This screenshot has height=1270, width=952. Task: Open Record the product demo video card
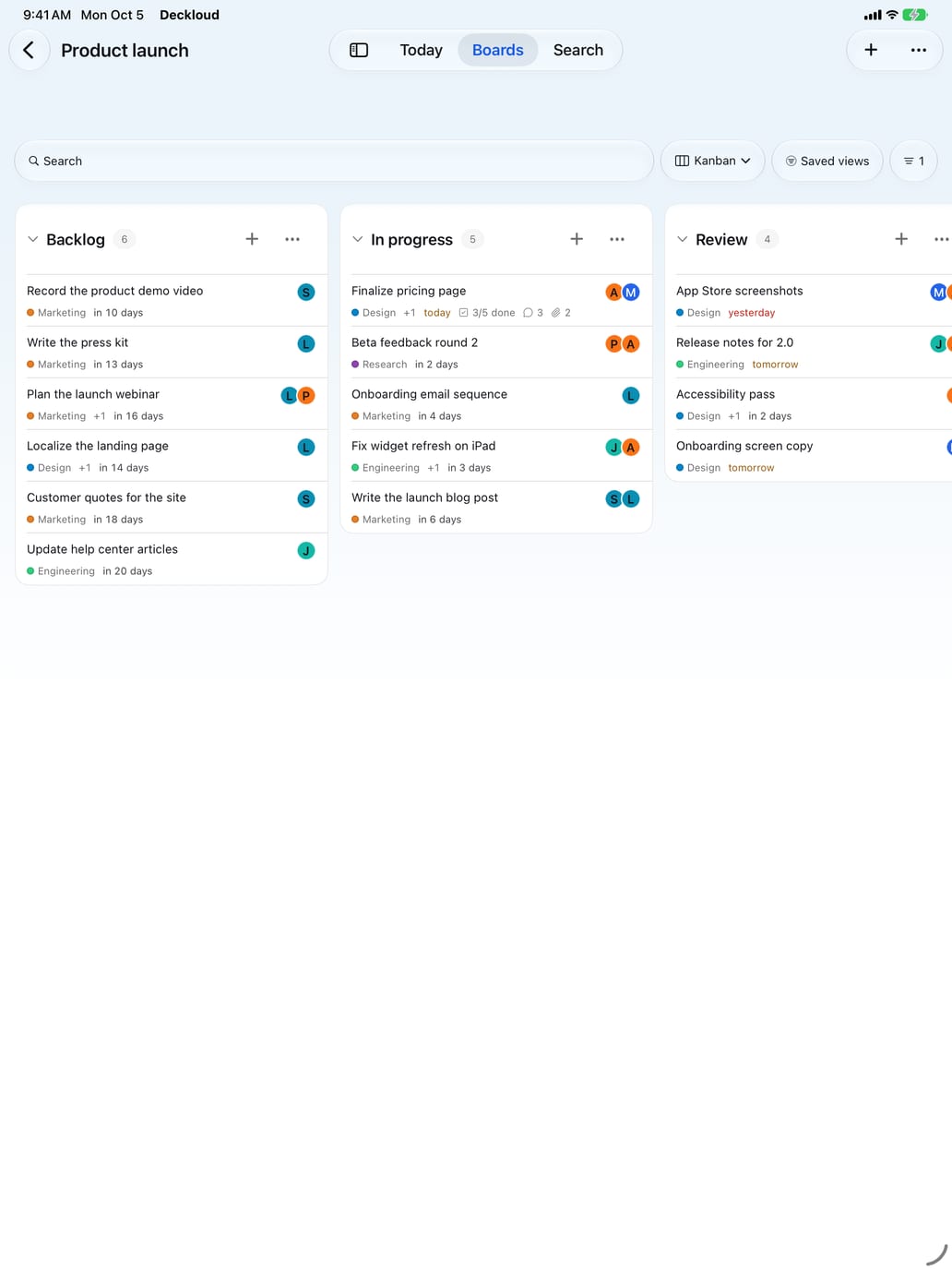click(172, 301)
